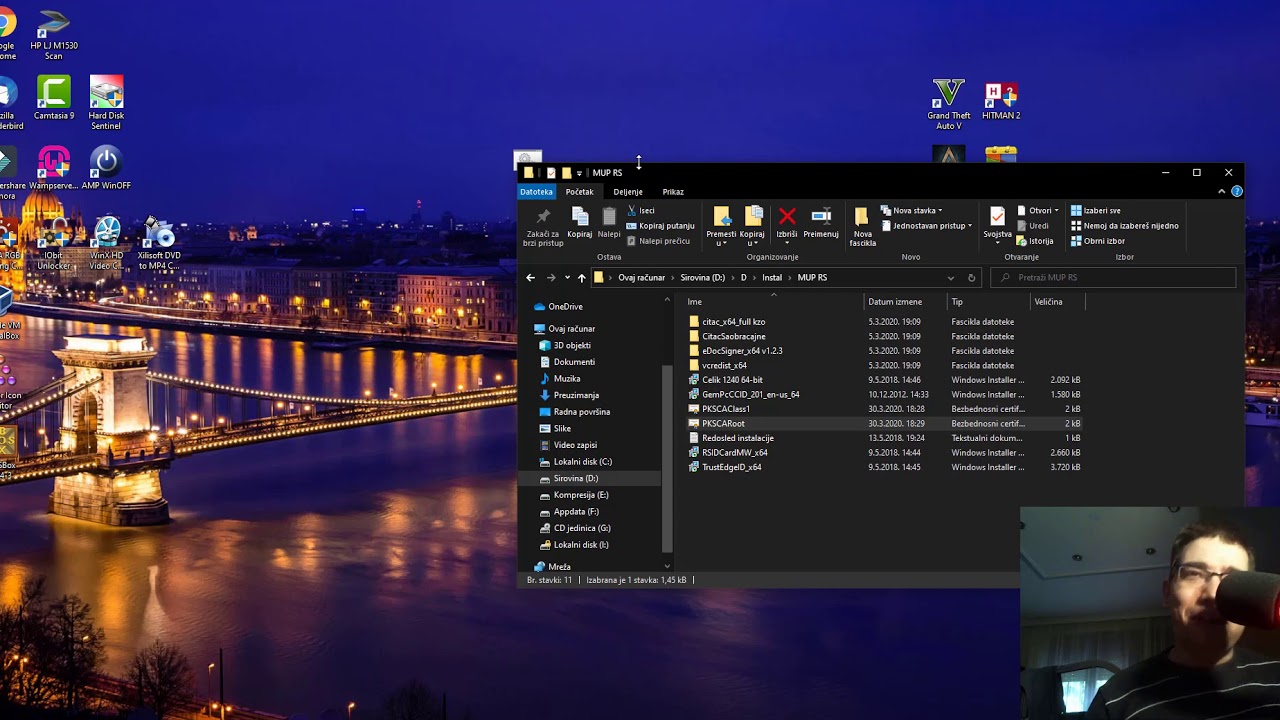This screenshot has height=720, width=1280.
Task: Delete selection with the red X Izbriši icon
Action: tap(787, 216)
